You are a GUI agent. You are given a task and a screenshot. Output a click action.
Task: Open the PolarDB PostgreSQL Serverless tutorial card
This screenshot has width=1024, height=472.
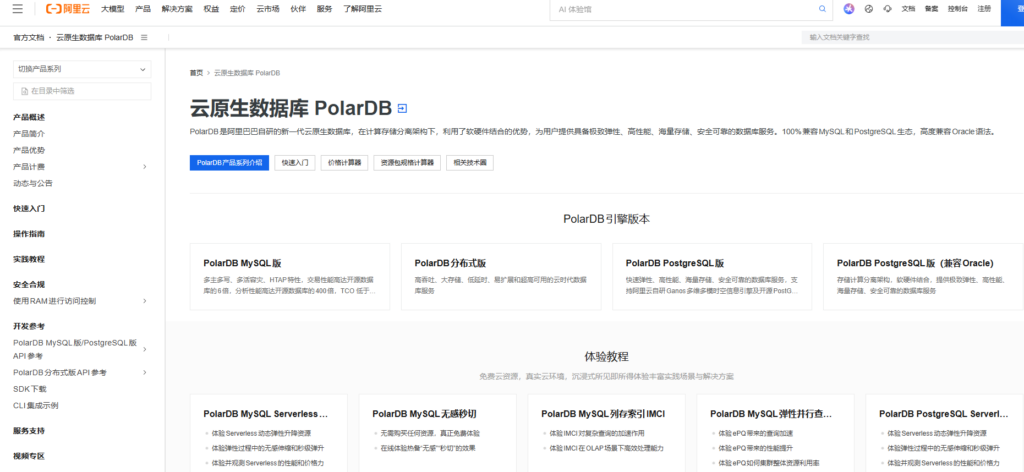click(944, 432)
